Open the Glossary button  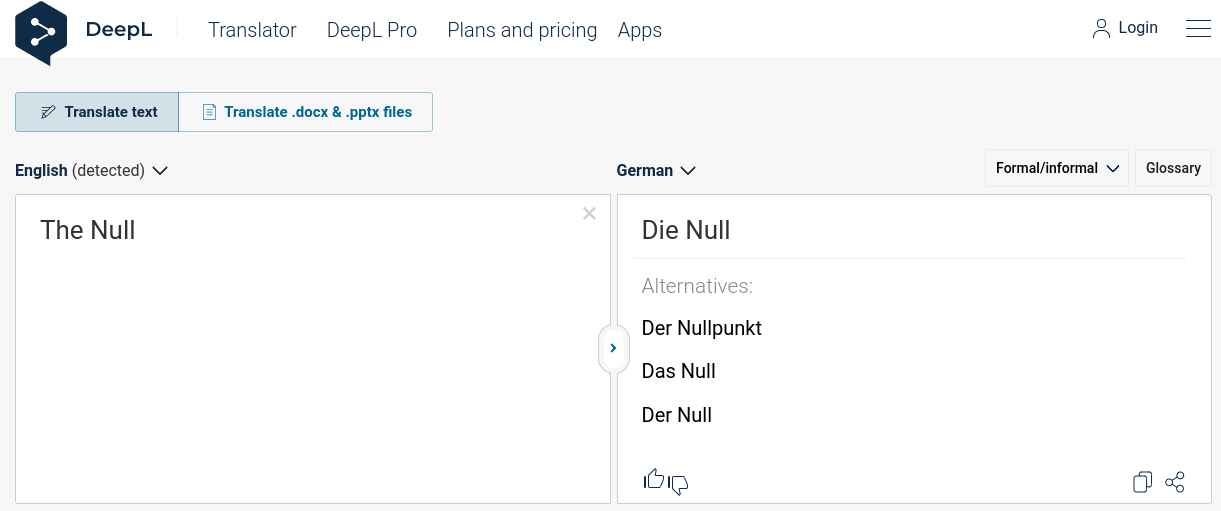[x=1173, y=168]
